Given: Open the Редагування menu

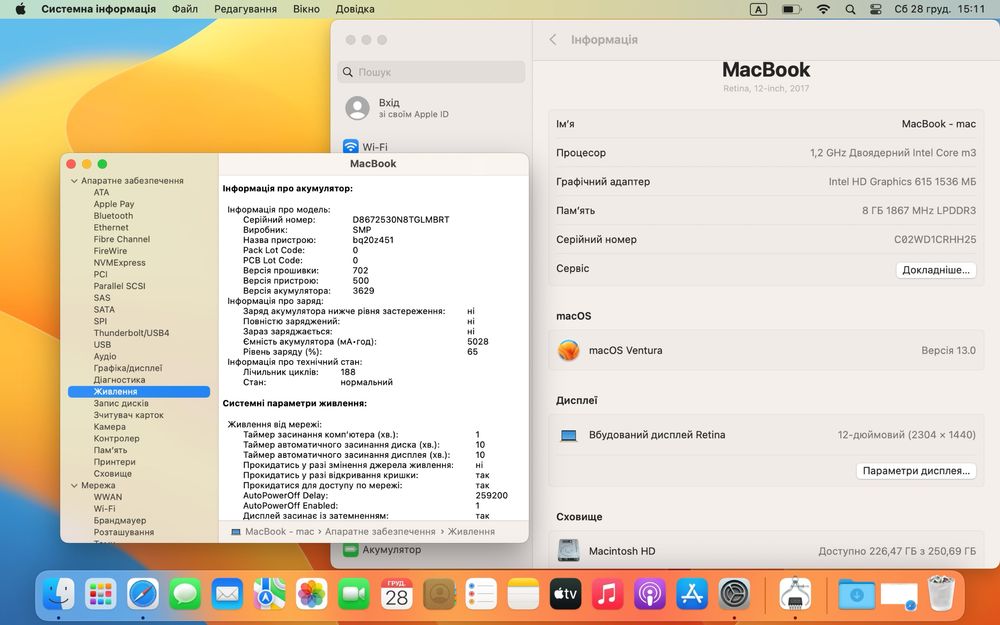Looking at the screenshot, I should 246,9.
